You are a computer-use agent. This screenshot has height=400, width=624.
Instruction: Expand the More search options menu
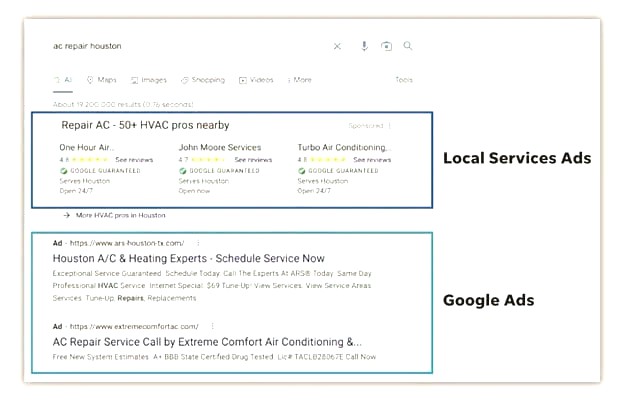[299, 80]
